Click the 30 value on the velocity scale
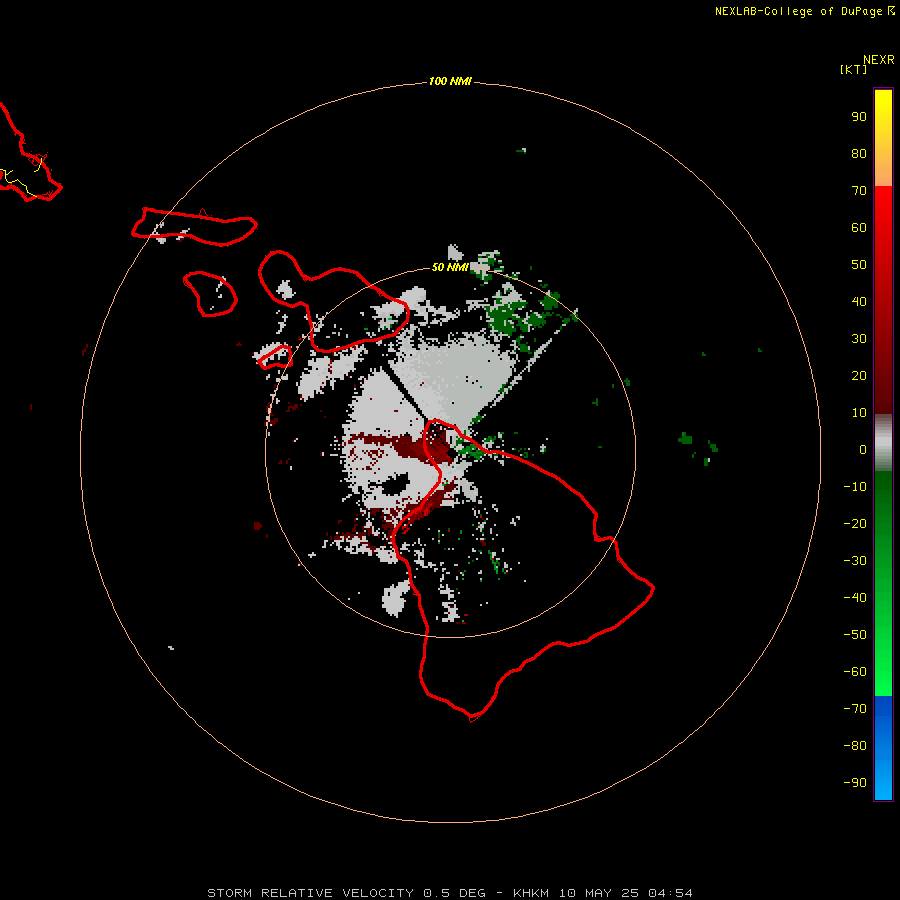The image size is (900, 900). (859, 339)
